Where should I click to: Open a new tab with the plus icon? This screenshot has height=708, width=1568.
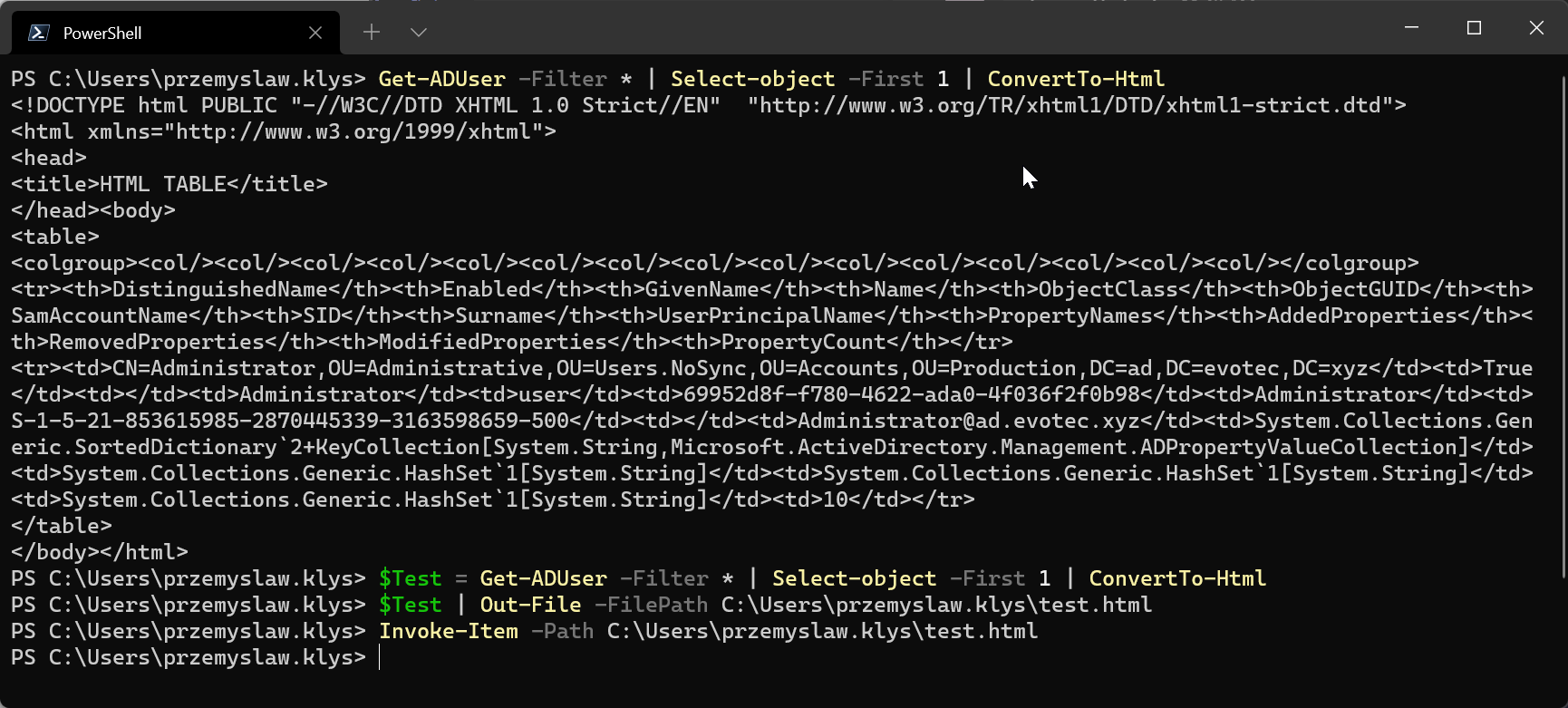tap(372, 33)
